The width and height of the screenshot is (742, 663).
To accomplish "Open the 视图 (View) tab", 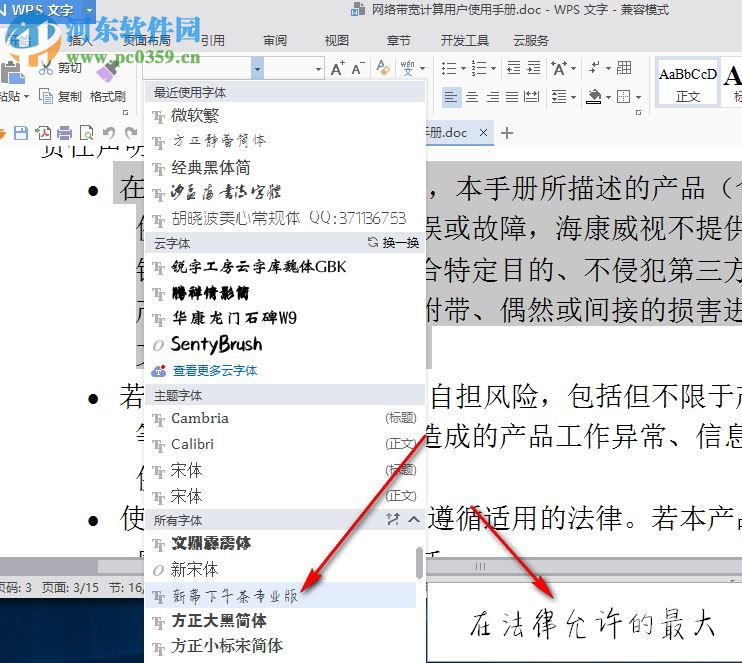I will 336,41.
